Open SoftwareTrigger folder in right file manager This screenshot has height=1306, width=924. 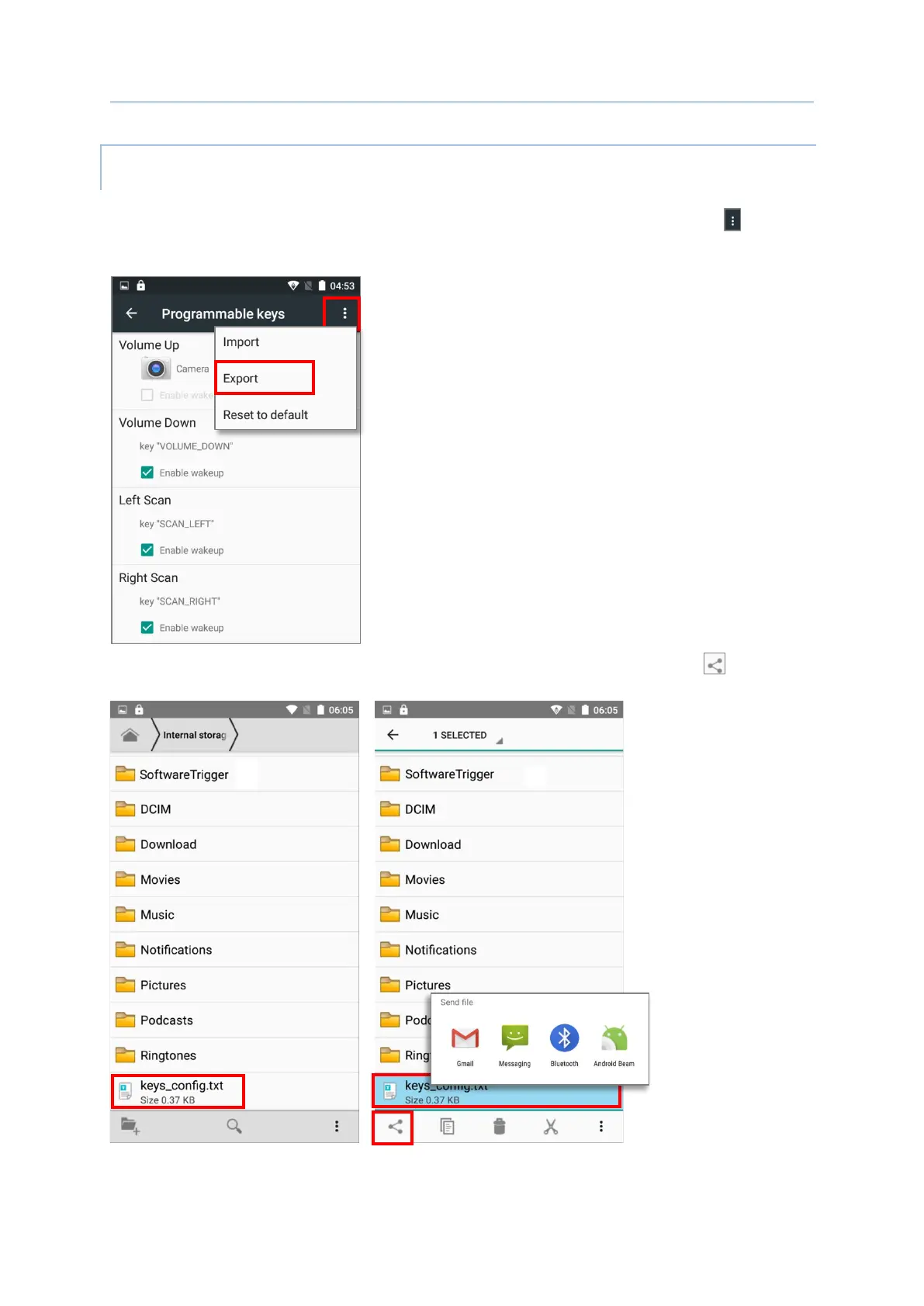point(499,774)
